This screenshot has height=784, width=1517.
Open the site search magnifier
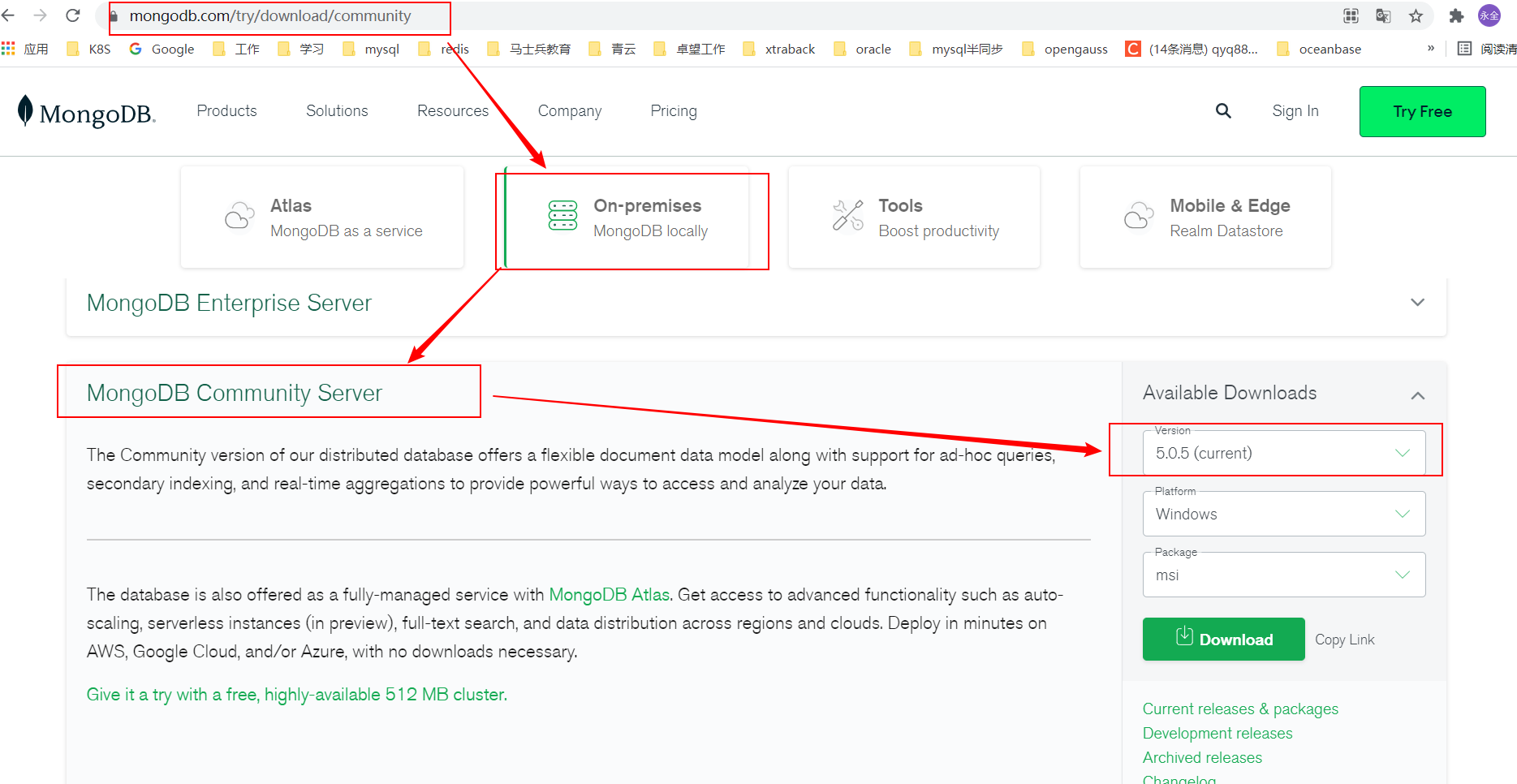pos(1223,111)
